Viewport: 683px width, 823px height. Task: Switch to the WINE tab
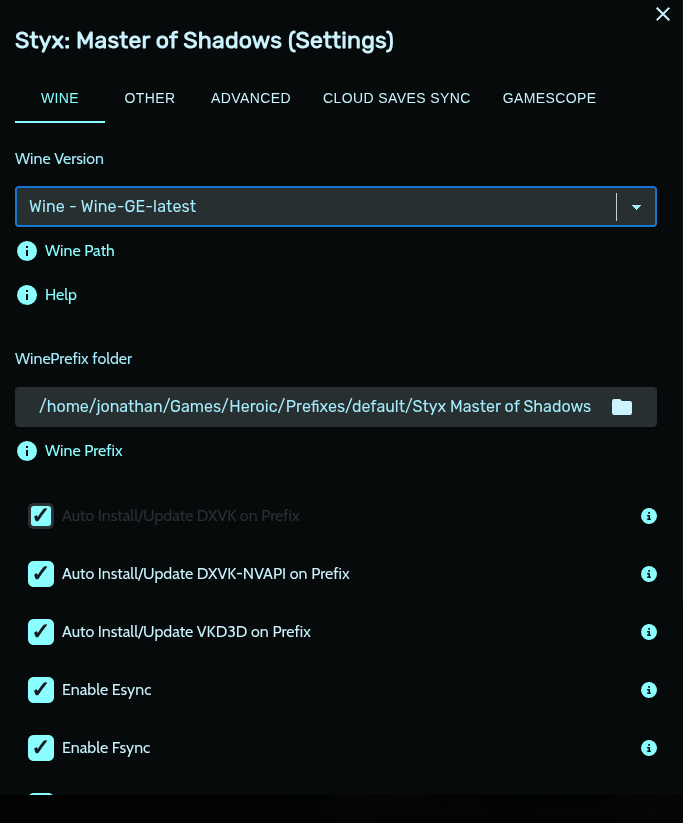click(x=60, y=98)
